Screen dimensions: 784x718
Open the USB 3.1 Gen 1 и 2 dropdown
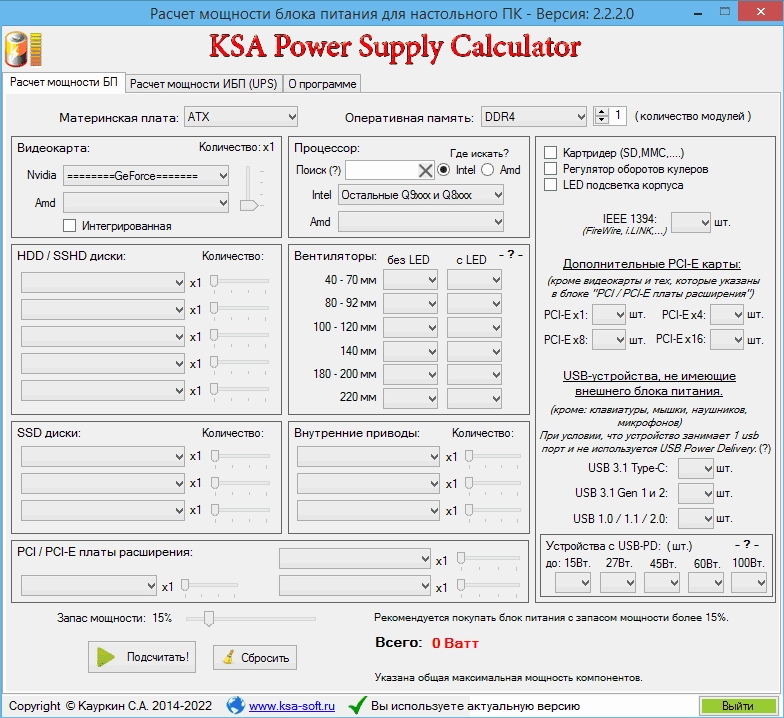click(696, 494)
